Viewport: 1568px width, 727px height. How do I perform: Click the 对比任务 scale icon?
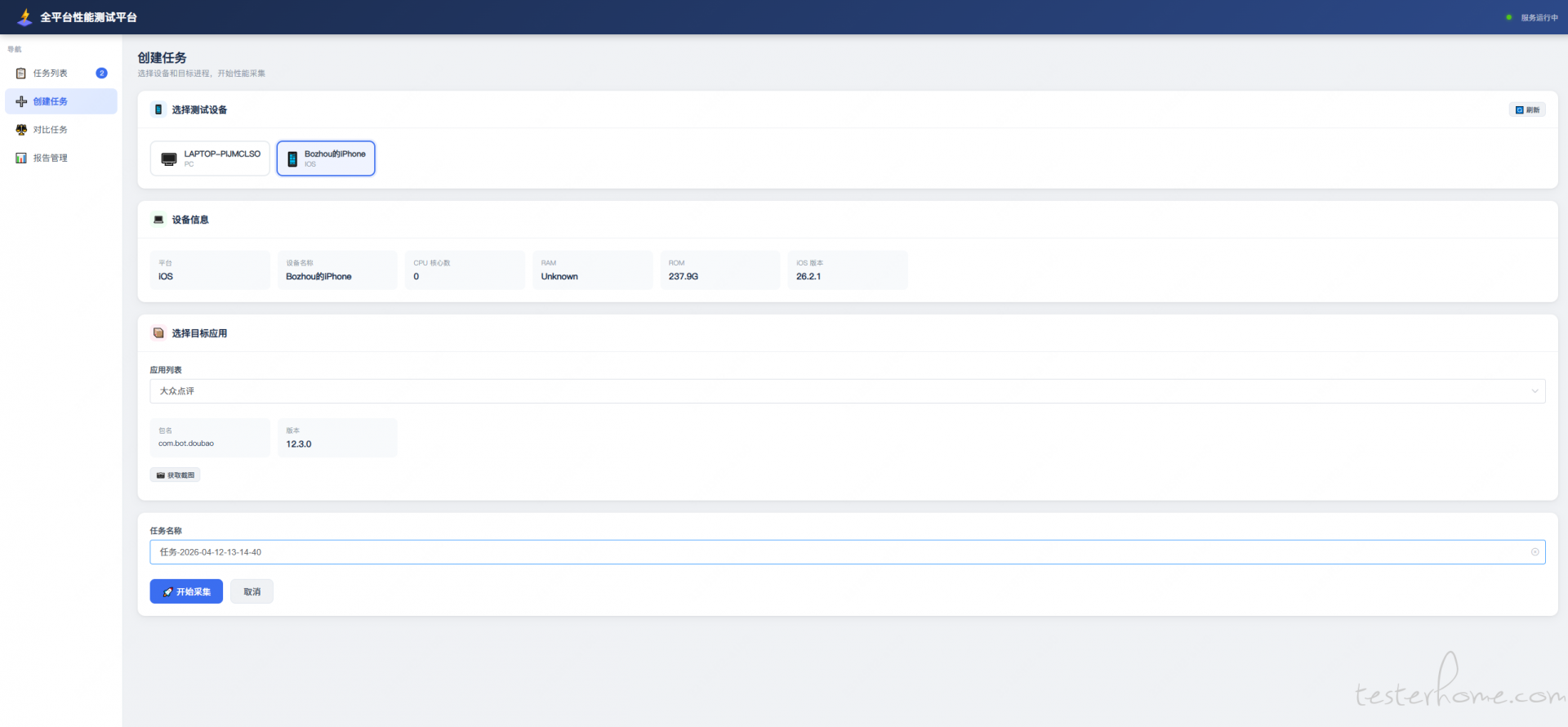[21, 130]
